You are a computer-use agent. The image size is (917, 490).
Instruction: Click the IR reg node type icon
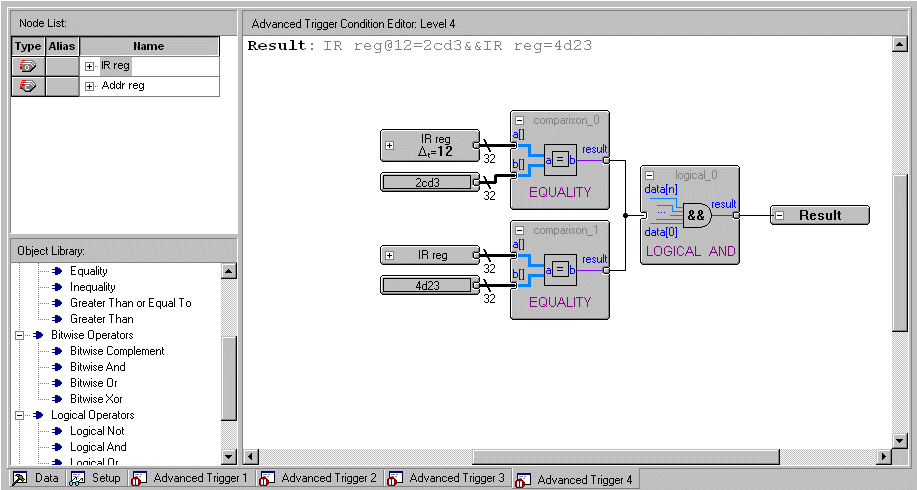click(x=28, y=66)
